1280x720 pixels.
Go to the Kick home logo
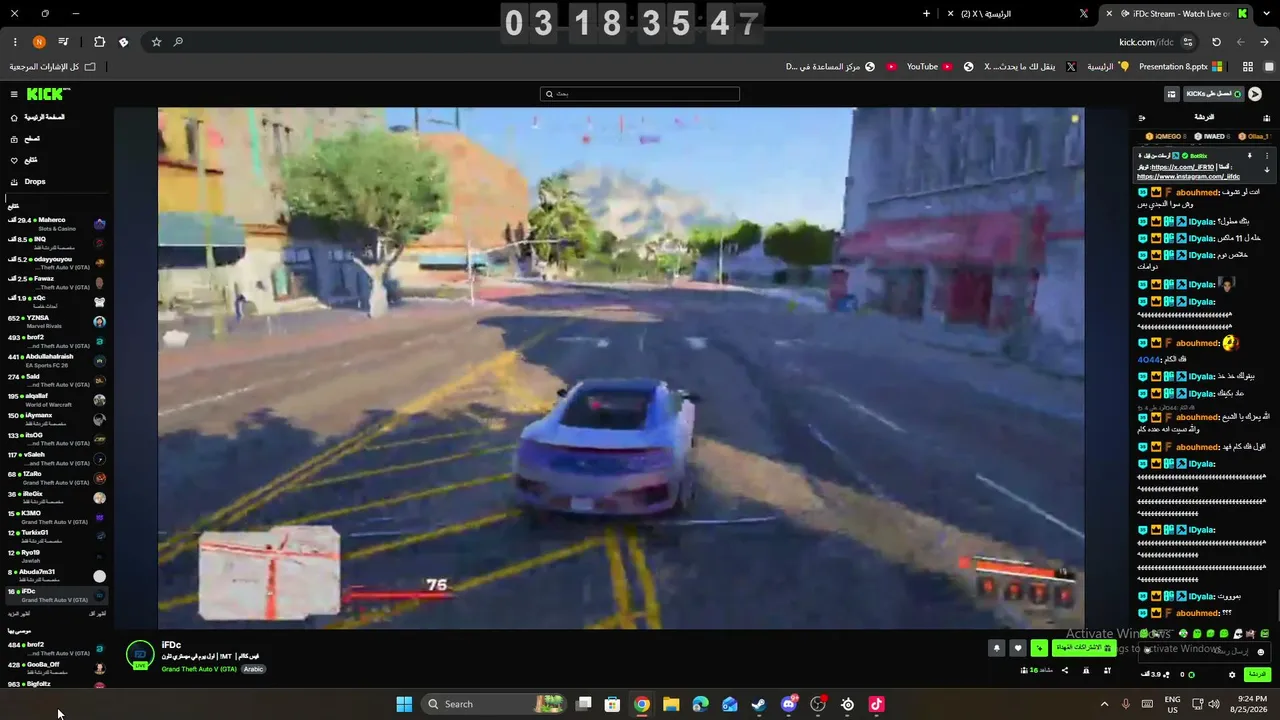[48, 94]
